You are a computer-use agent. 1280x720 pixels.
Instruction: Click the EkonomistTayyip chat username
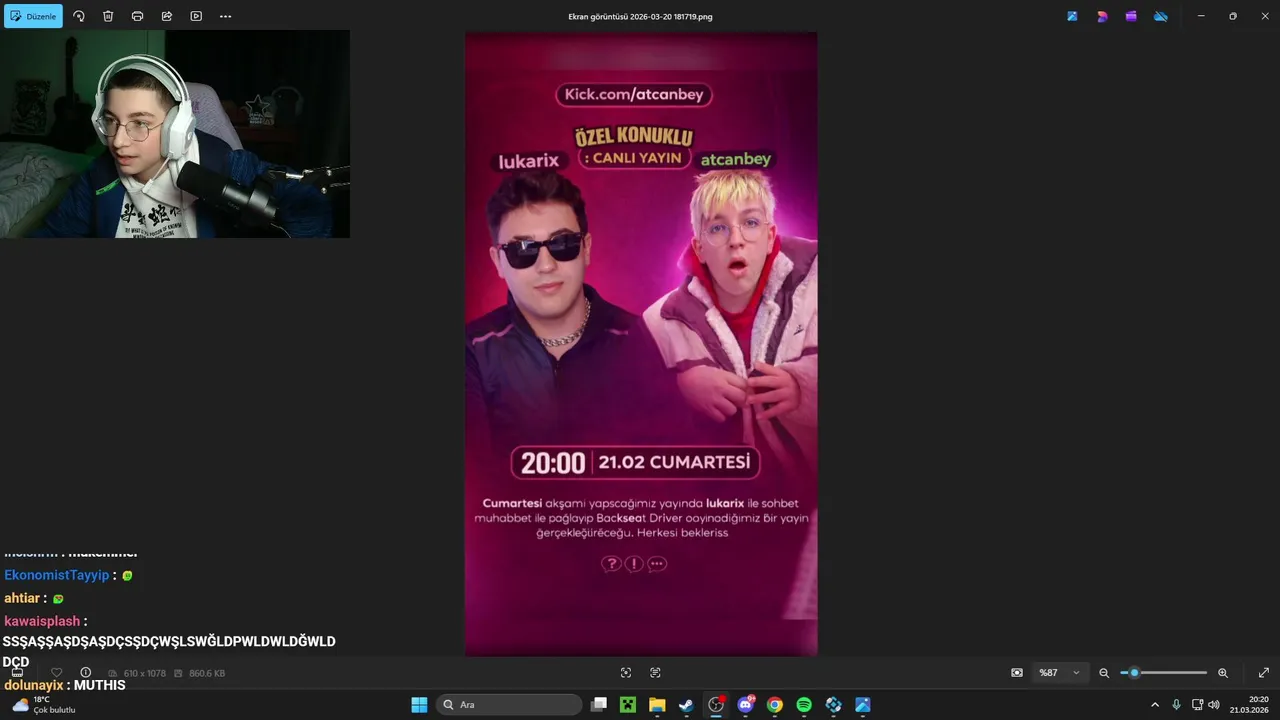point(57,575)
